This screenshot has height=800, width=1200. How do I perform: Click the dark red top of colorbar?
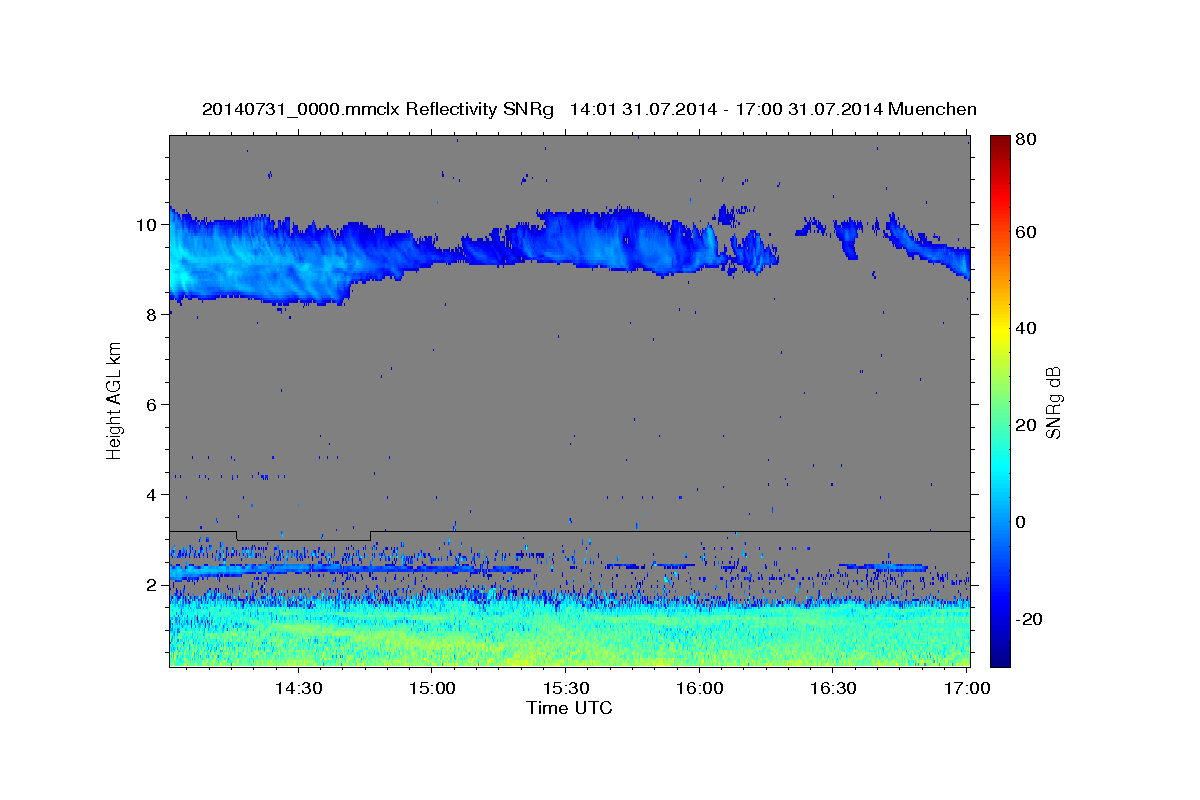(1000, 143)
